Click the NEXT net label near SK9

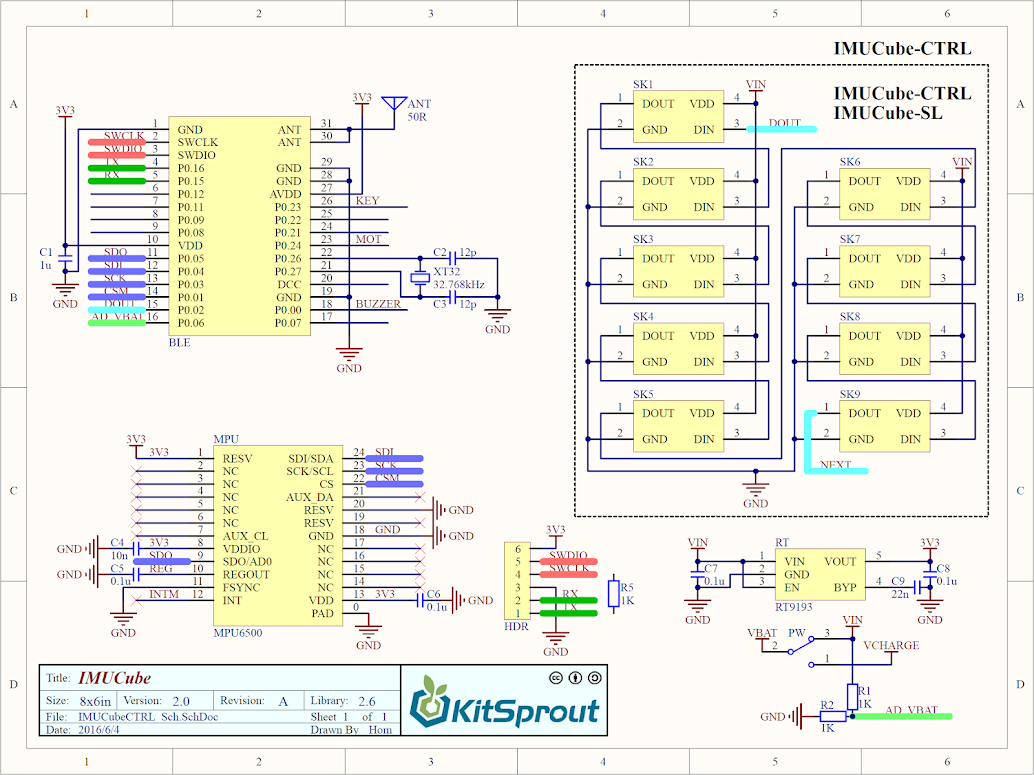pyautogui.click(x=836, y=465)
